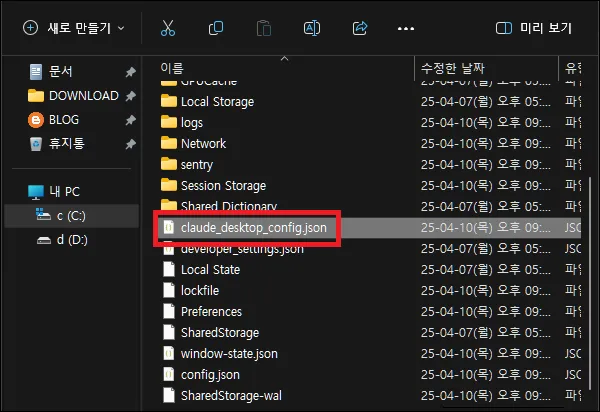Select the logs folder
600x412 pixels.
(192, 123)
